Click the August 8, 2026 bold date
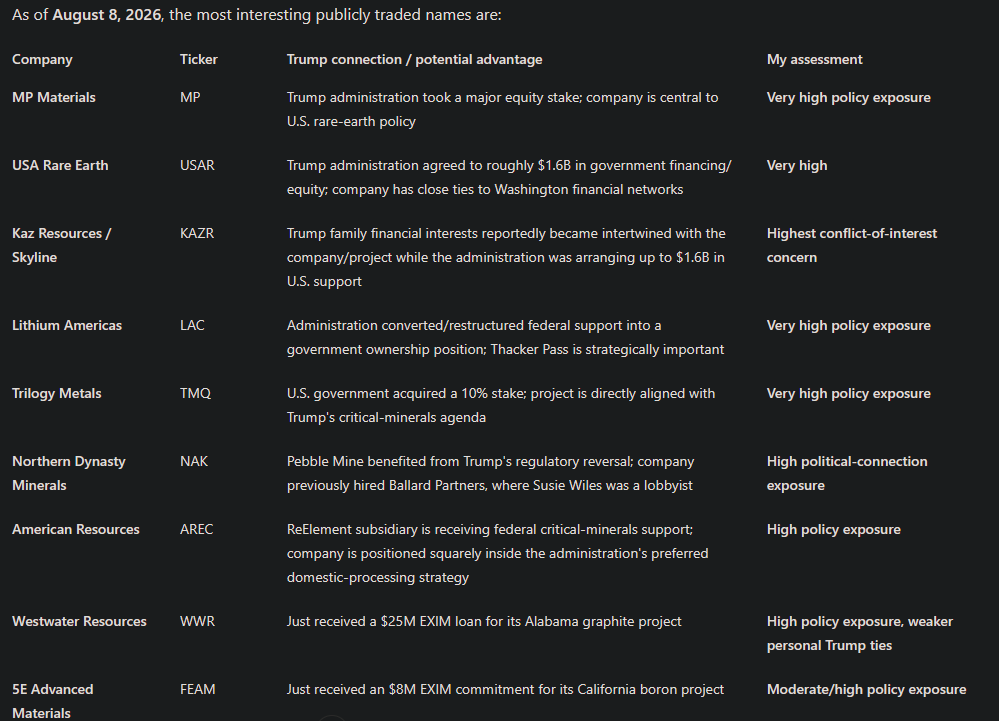Viewport: 999px width, 721px height. tap(106, 15)
